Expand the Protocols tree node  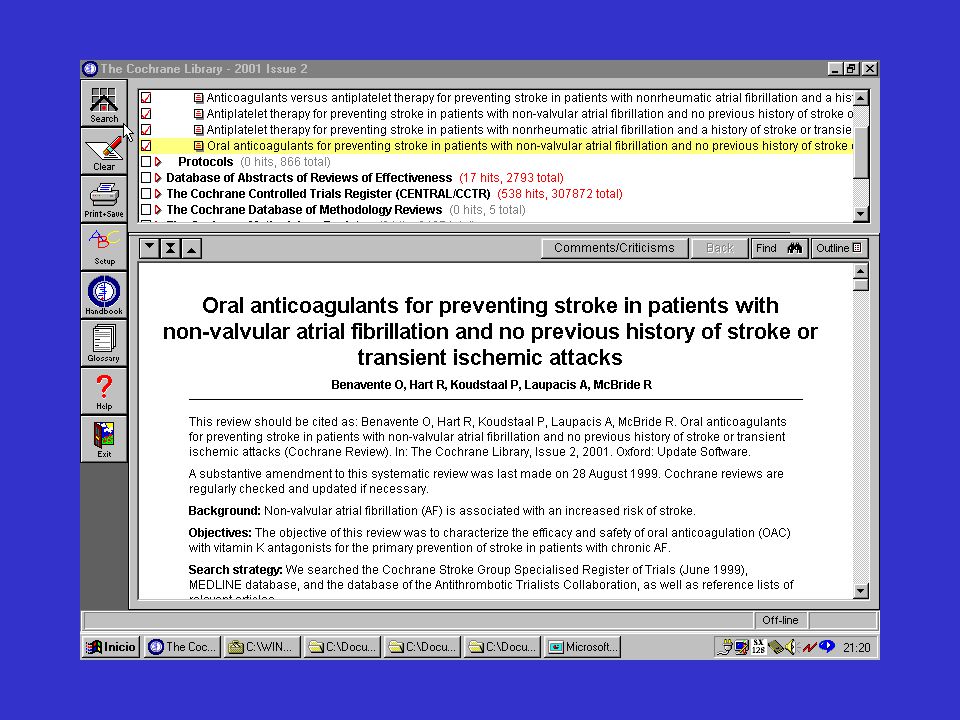point(158,162)
